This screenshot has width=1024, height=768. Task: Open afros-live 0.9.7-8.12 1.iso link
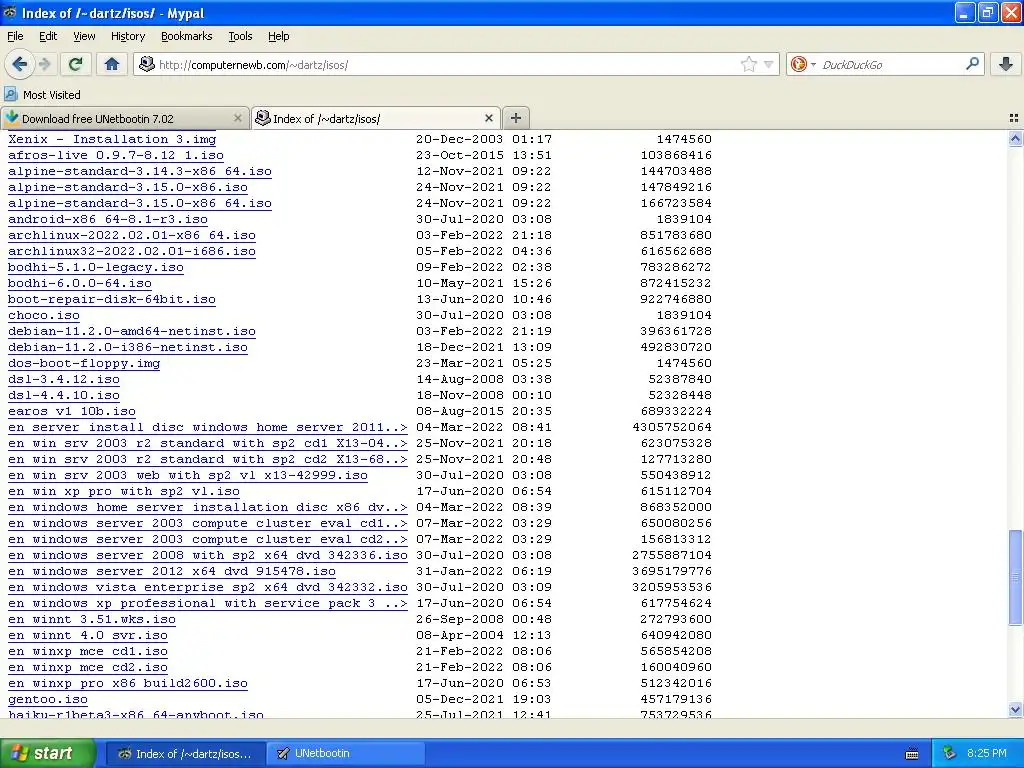pyautogui.click(x=116, y=155)
